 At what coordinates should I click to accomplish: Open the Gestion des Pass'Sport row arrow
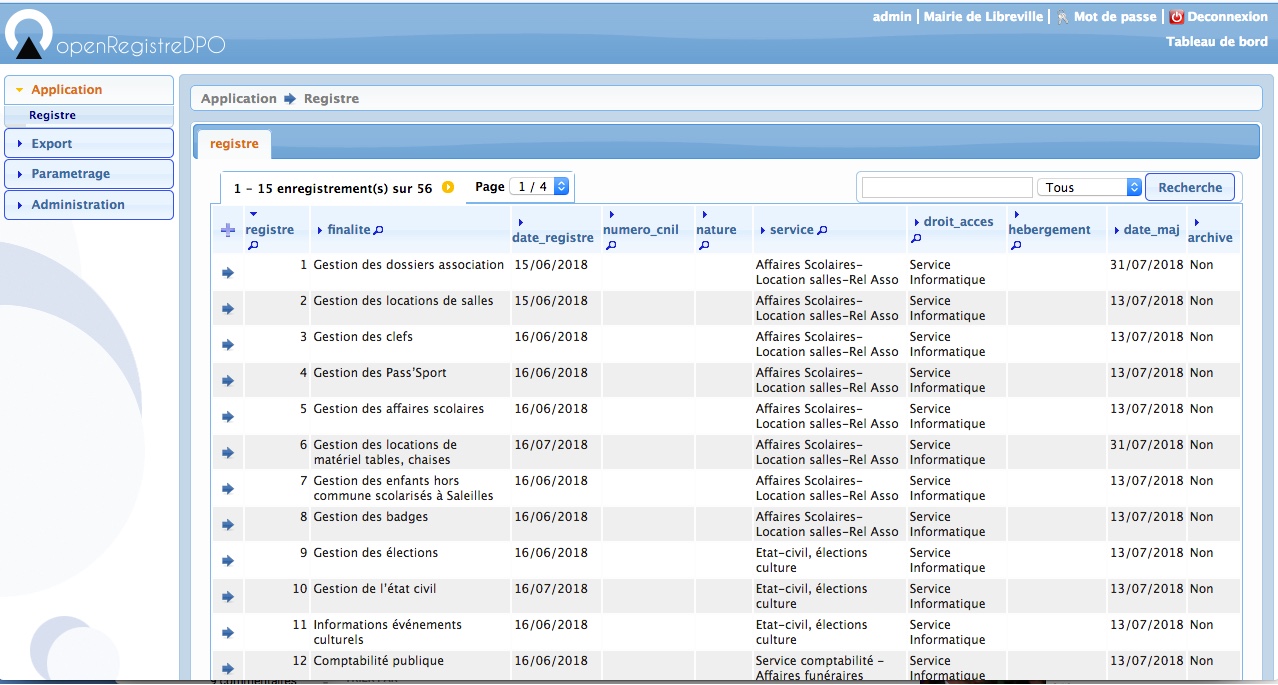(x=228, y=381)
